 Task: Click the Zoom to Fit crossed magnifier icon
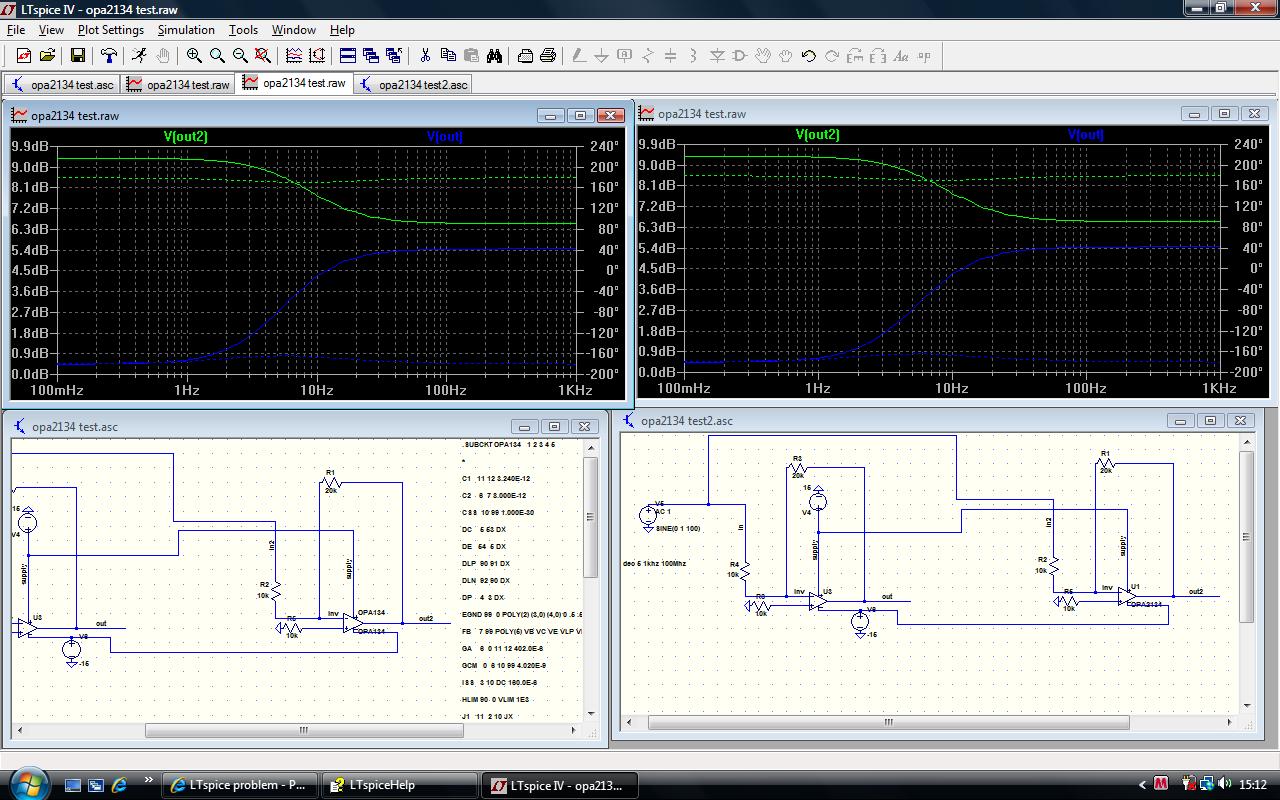[263, 56]
